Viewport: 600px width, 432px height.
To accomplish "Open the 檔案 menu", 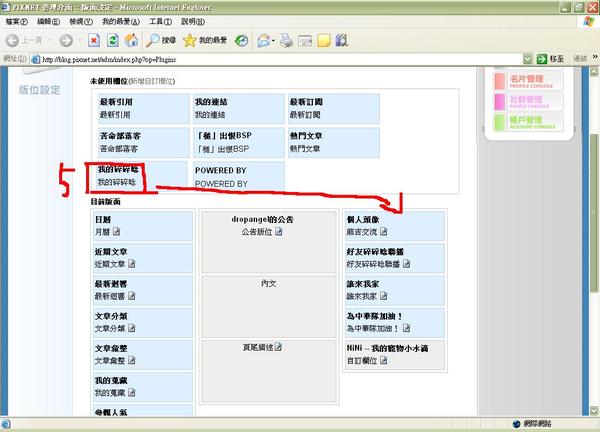I will click(16, 22).
